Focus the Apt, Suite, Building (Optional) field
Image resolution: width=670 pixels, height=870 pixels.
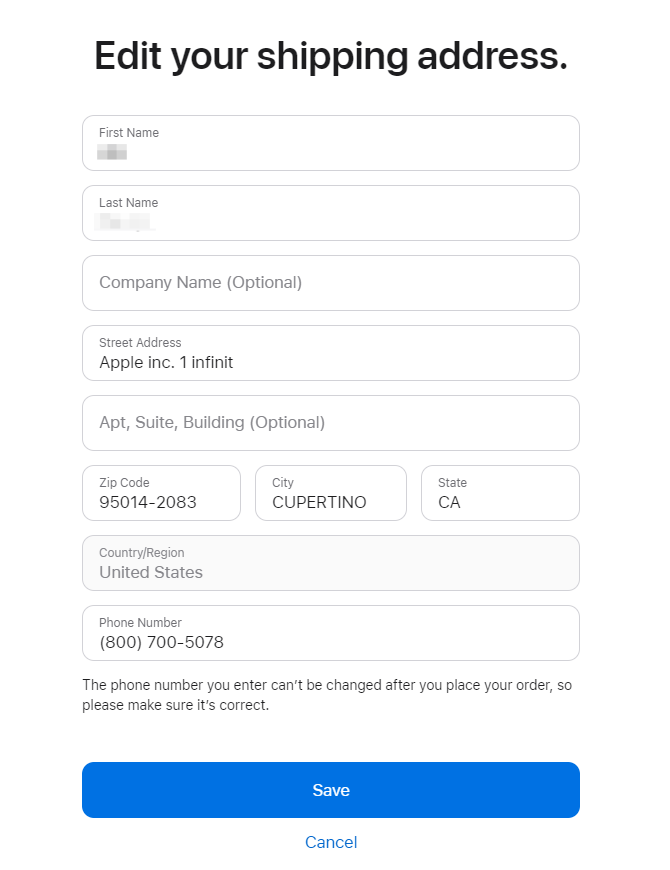click(x=330, y=423)
